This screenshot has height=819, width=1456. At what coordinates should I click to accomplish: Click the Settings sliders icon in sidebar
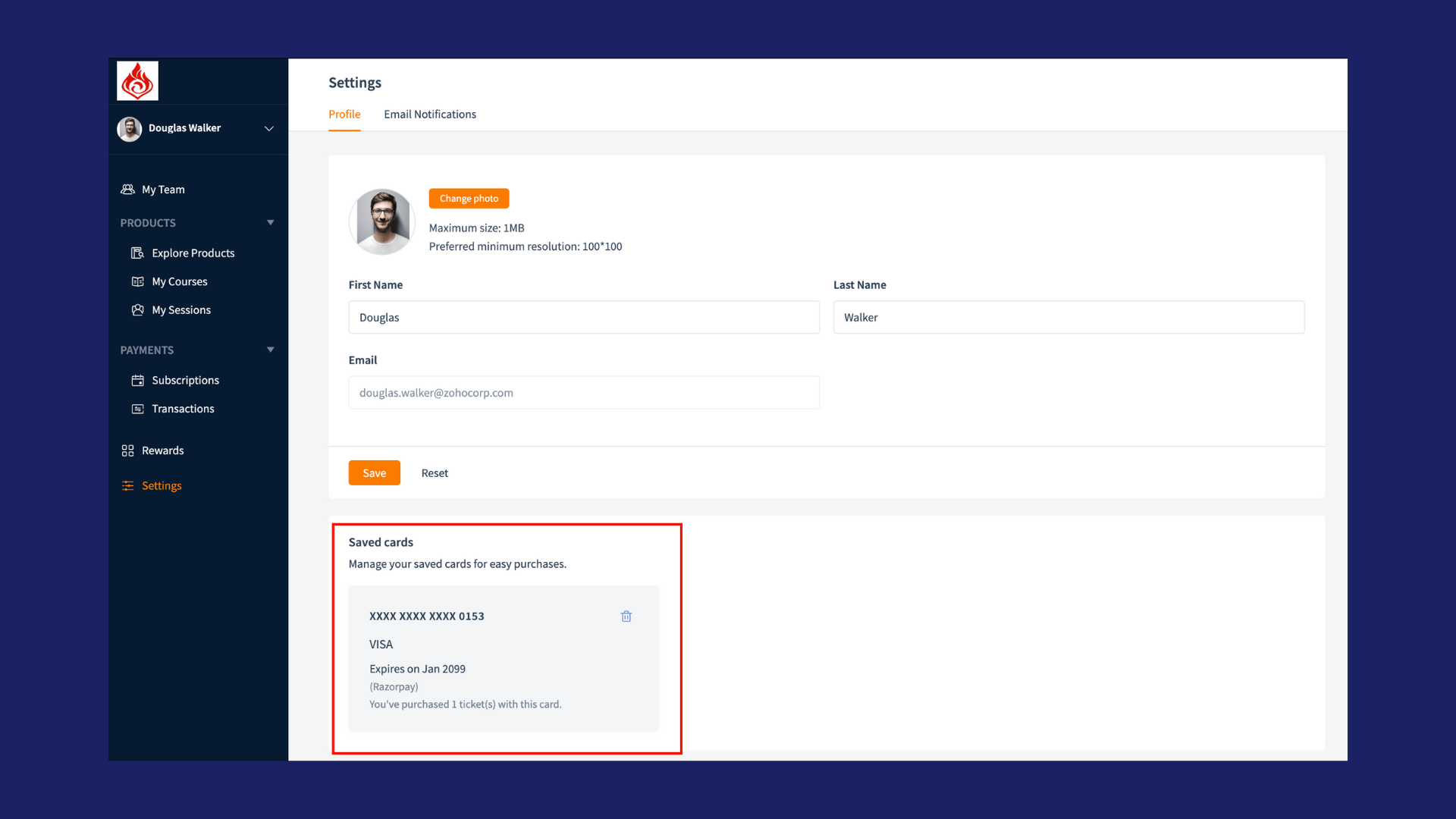[x=127, y=486]
